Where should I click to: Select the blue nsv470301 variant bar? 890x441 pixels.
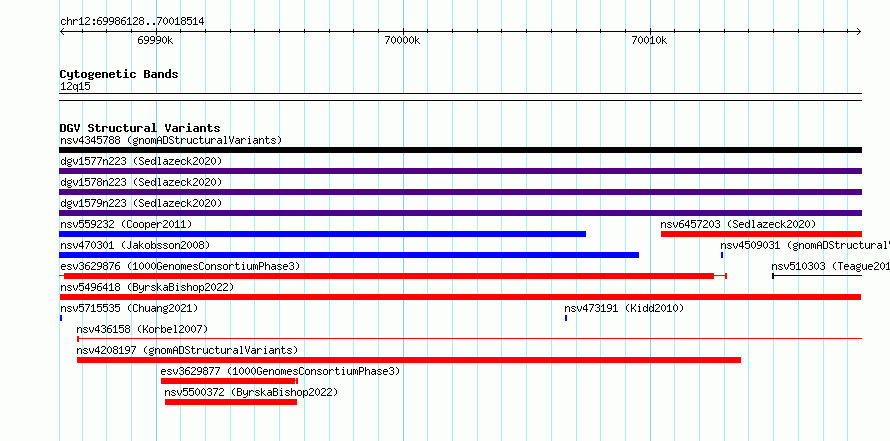tap(349, 255)
